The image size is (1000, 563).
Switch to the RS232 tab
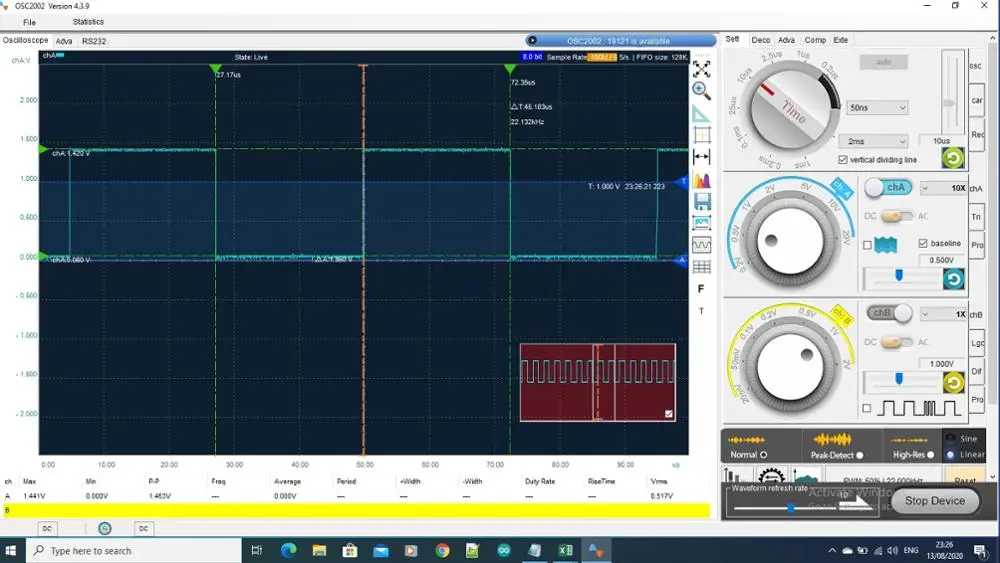94,41
